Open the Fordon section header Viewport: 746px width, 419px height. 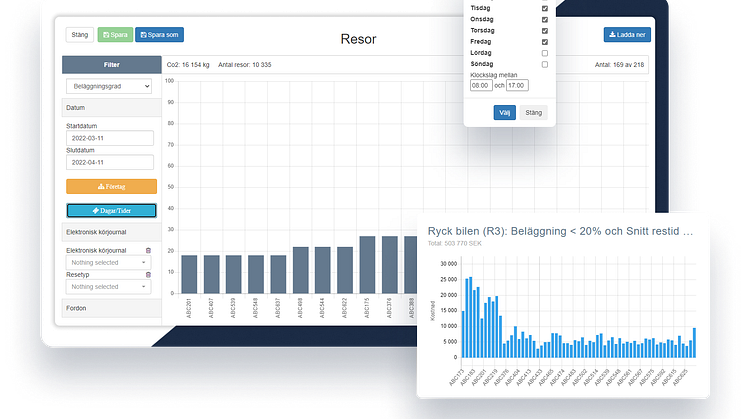[x=112, y=308]
